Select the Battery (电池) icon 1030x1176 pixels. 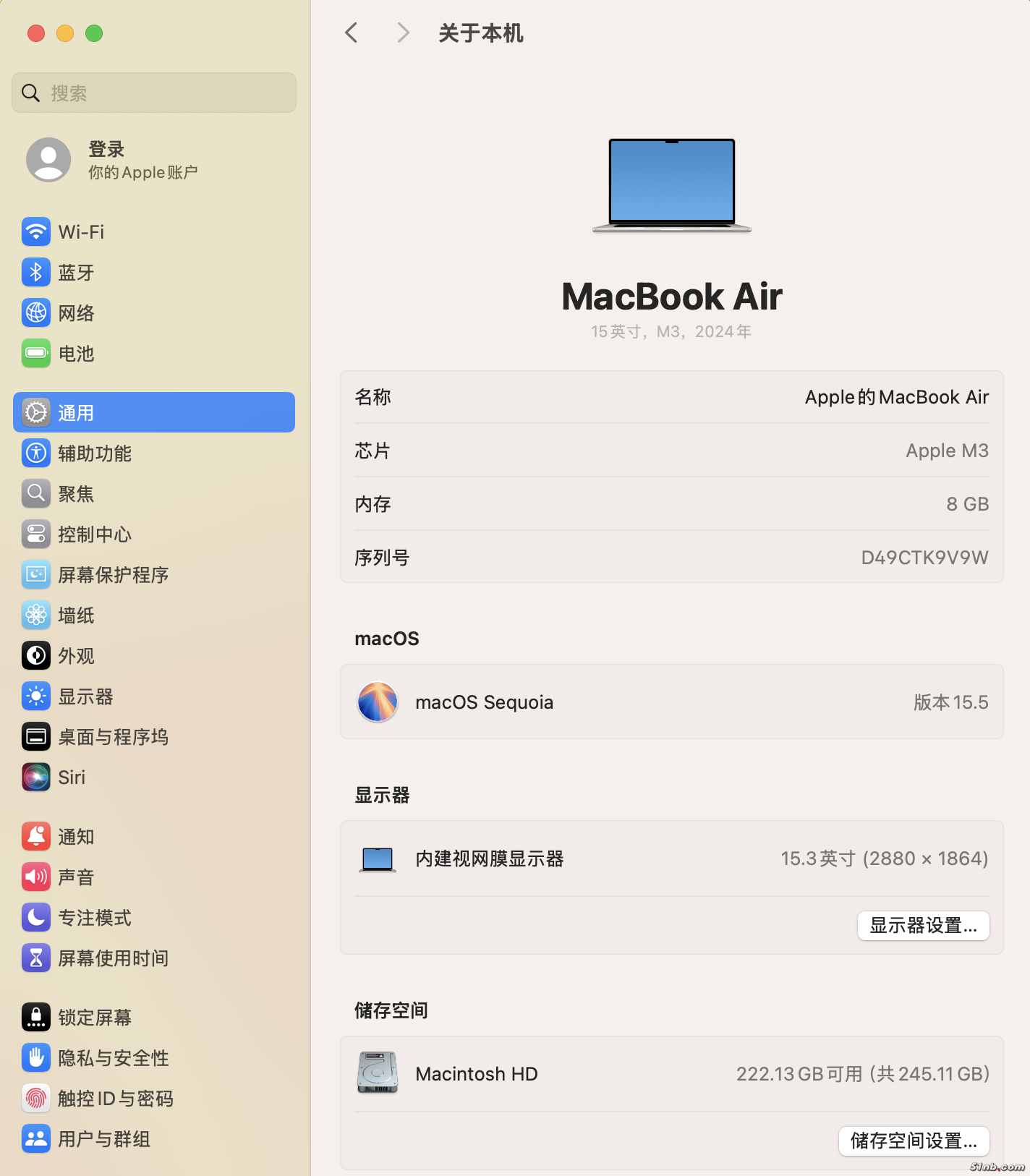coord(36,354)
